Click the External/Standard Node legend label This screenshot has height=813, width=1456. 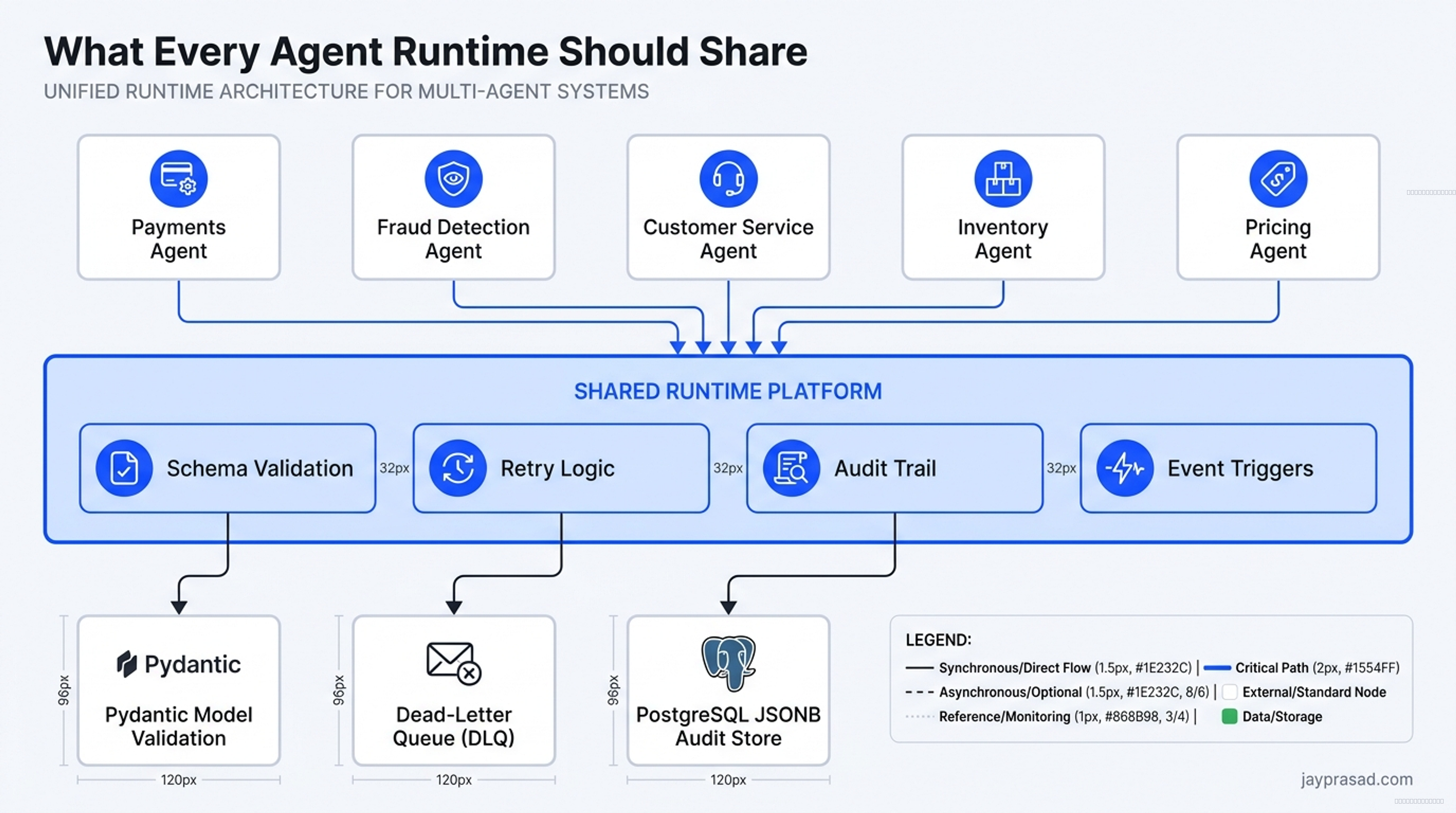1314,692
